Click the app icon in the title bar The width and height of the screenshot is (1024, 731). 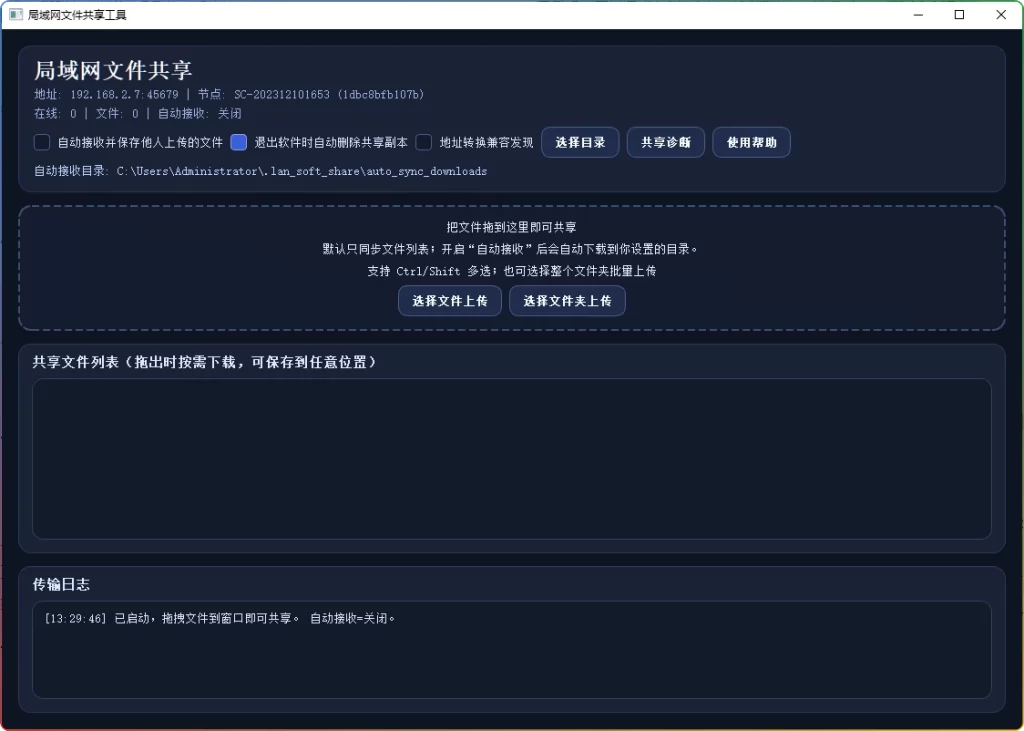tap(14, 14)
